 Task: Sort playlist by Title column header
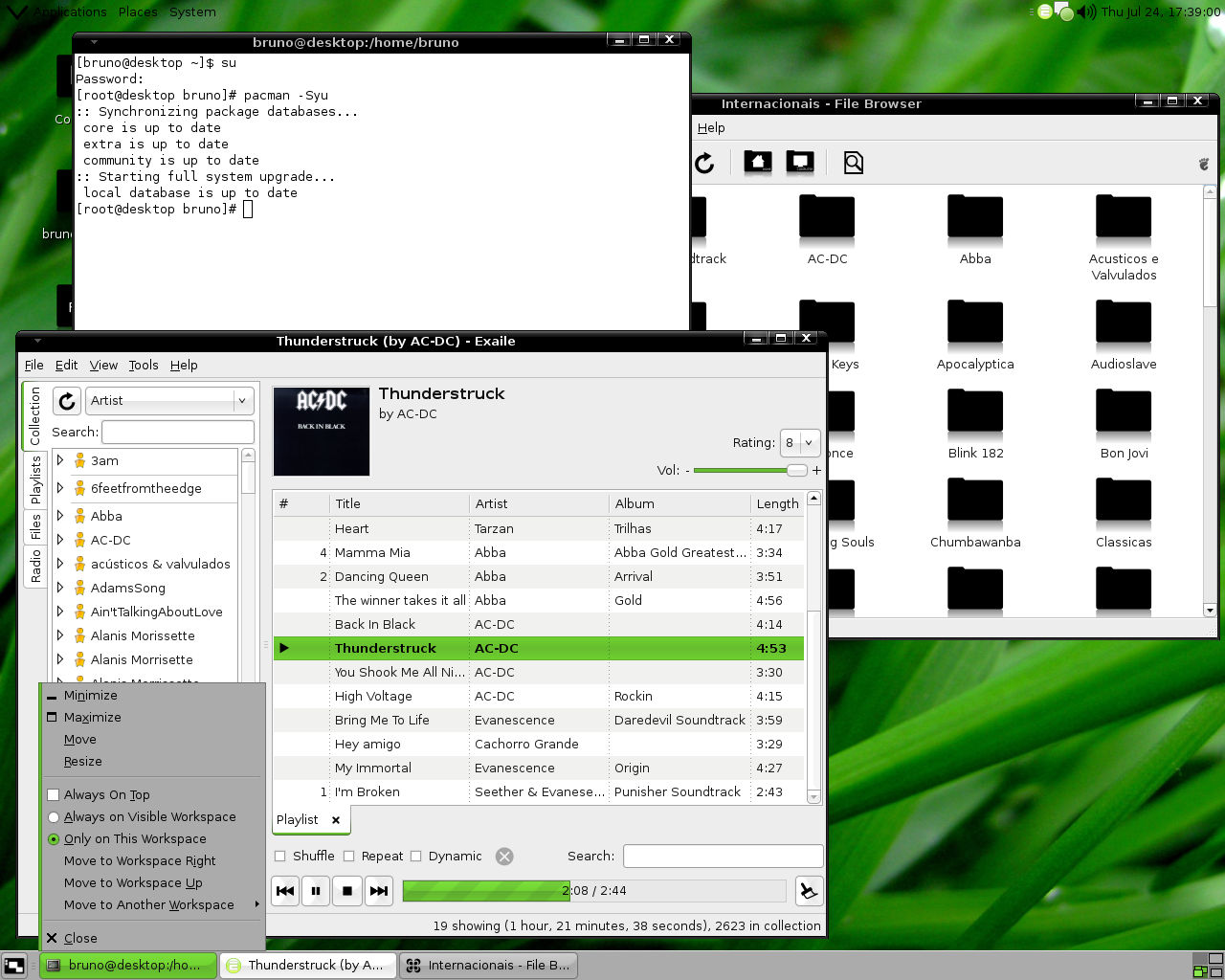(x=400, y=504)
